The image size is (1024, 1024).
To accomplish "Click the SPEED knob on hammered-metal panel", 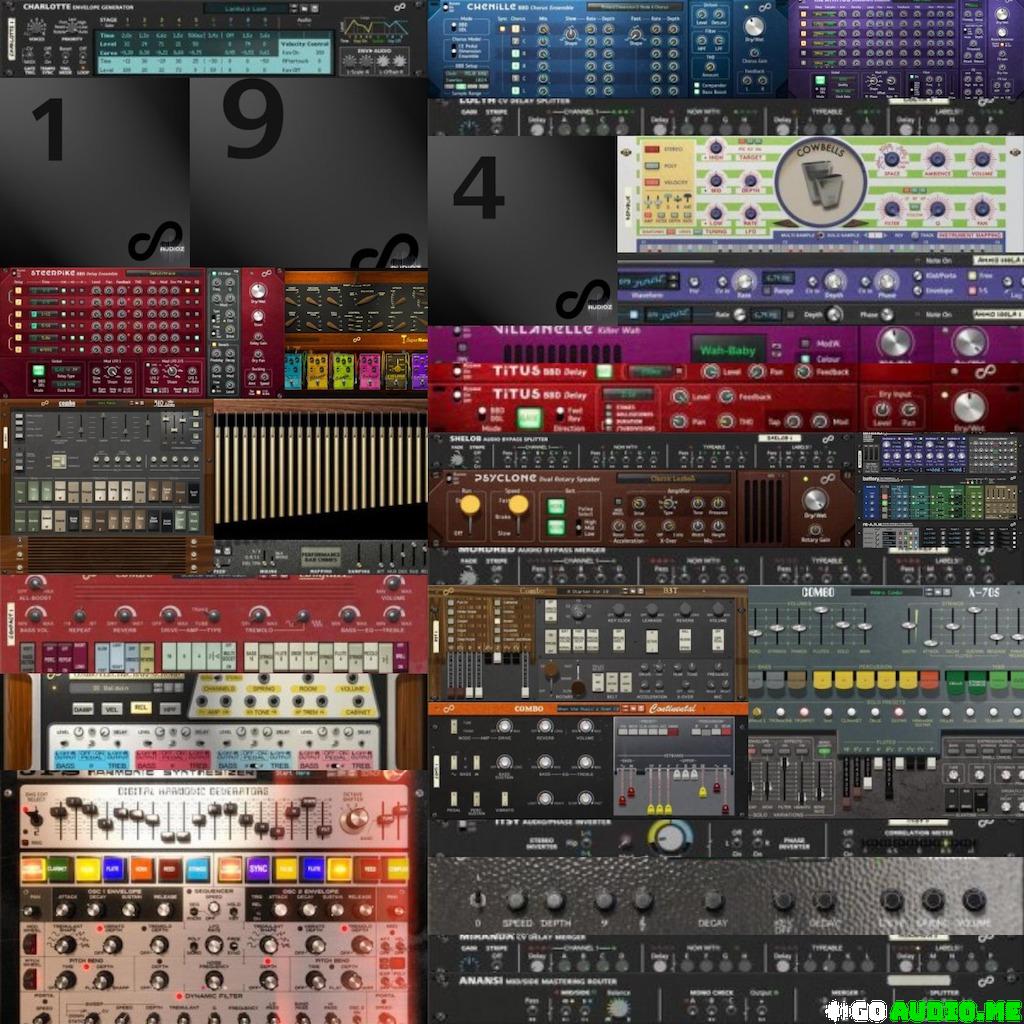I will pos(516,901).
